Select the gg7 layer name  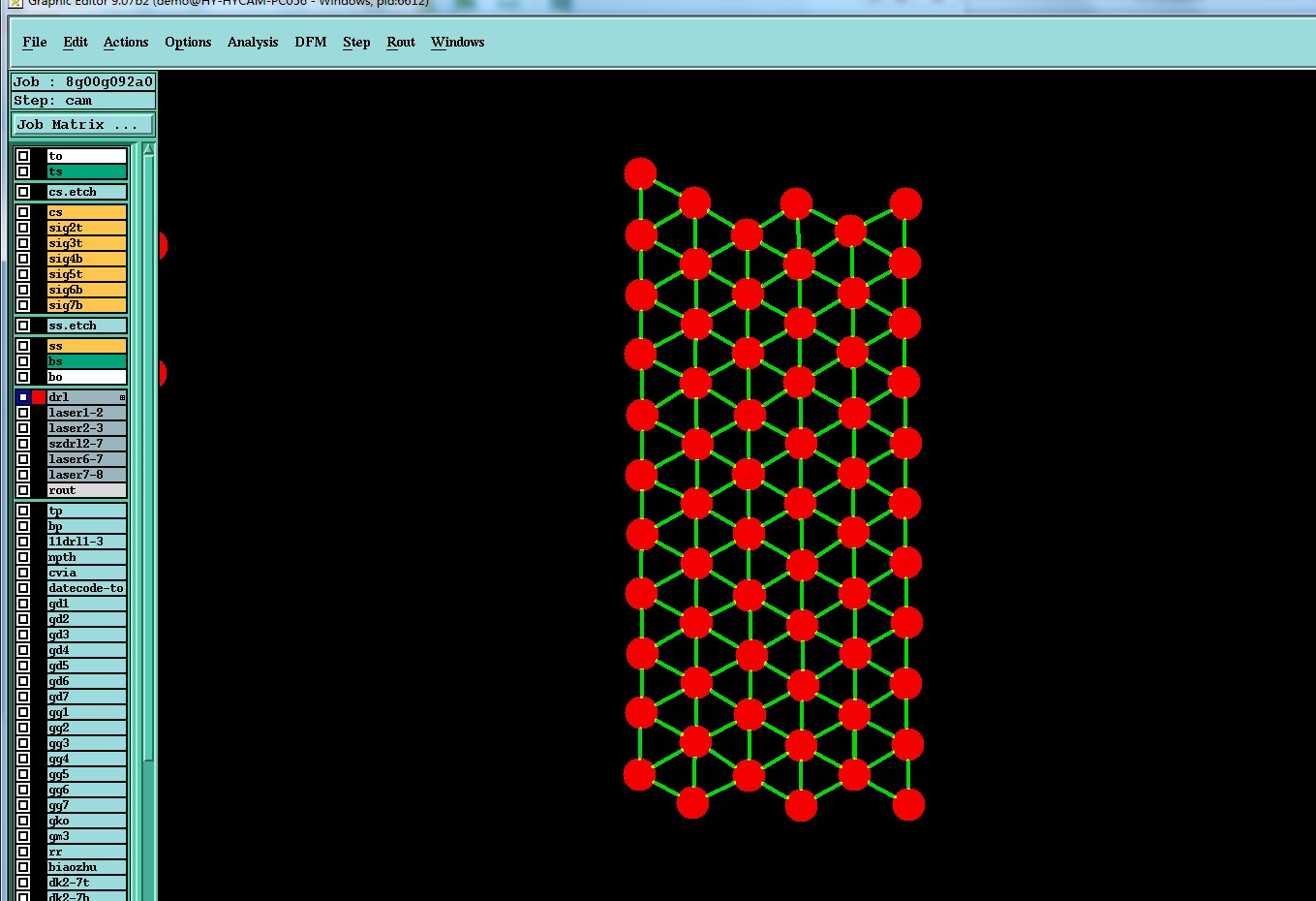87,805
